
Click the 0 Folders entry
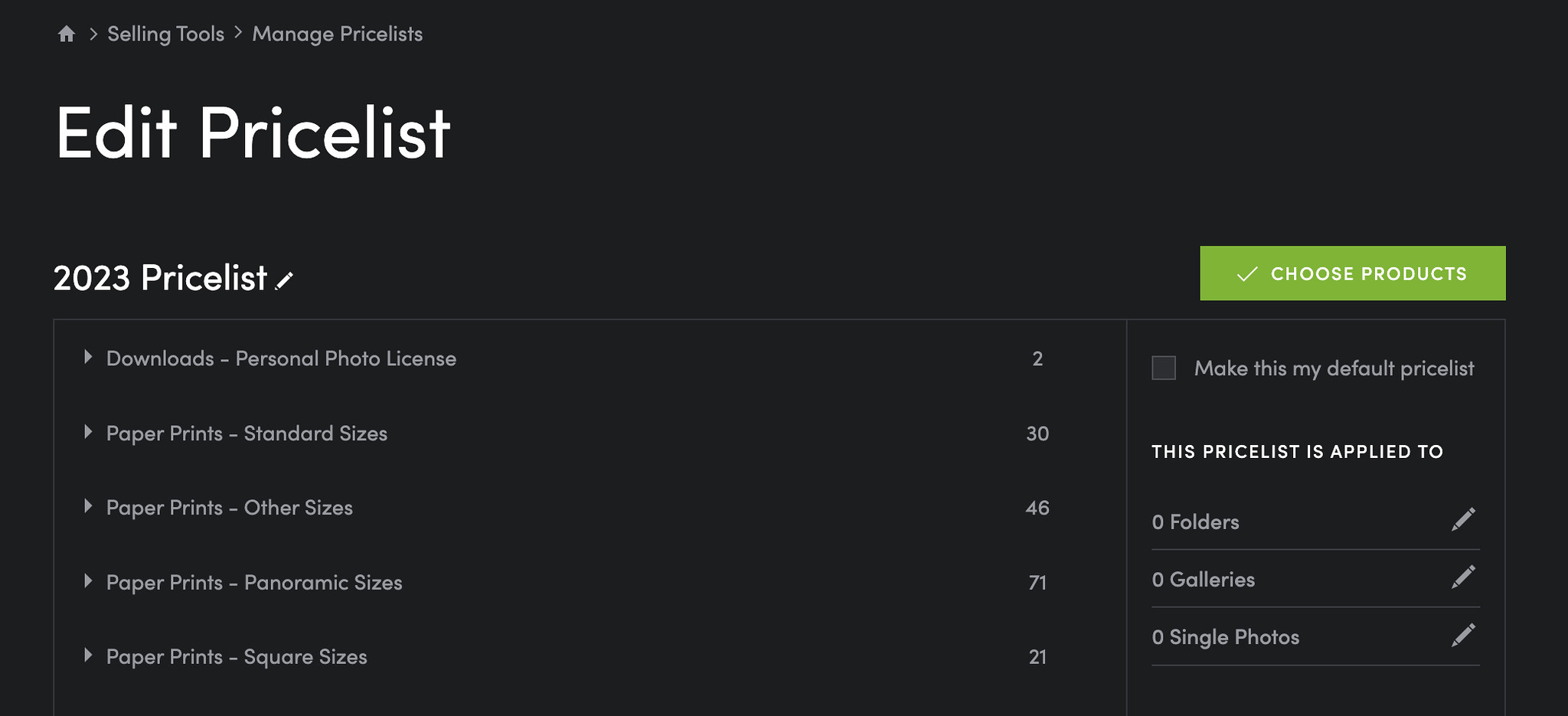pyautogui.click(x=1195, y=522)
